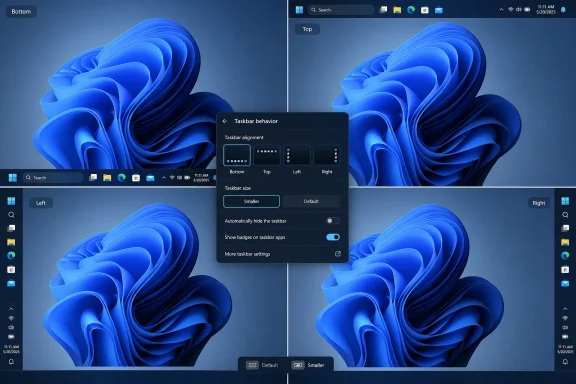Click the external-link icon beside More taskbar settings

click(x=338, y=254)
